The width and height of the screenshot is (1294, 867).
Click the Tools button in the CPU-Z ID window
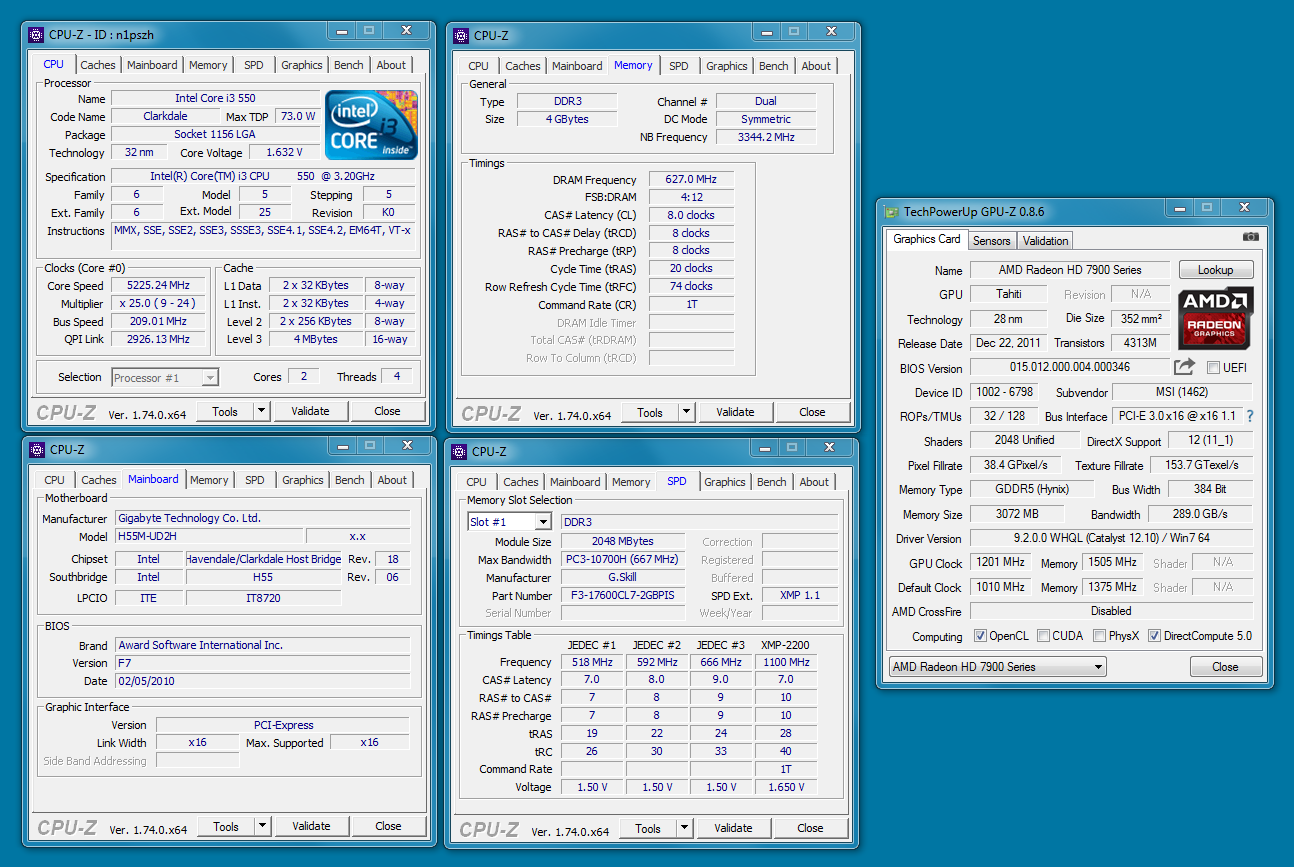[225, 411]
